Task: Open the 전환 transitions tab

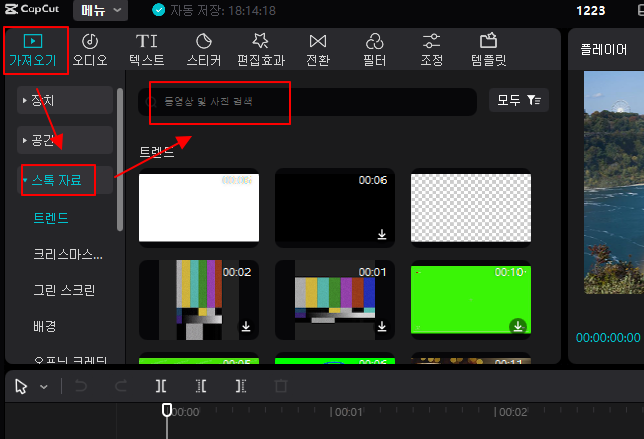Action: pyautogui.click(x=318, y=51)
